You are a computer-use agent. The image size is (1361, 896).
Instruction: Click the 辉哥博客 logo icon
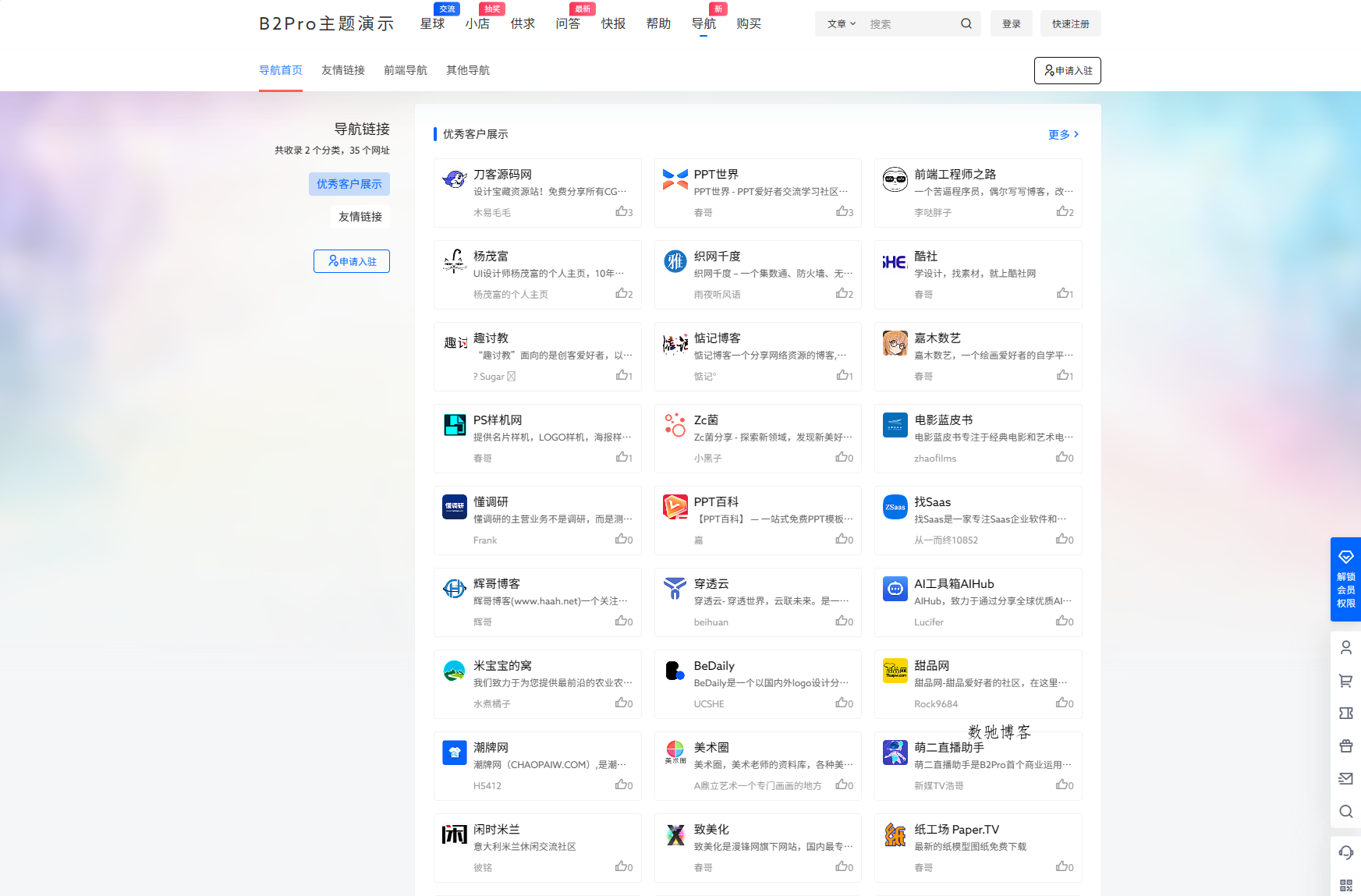point(455,589)
